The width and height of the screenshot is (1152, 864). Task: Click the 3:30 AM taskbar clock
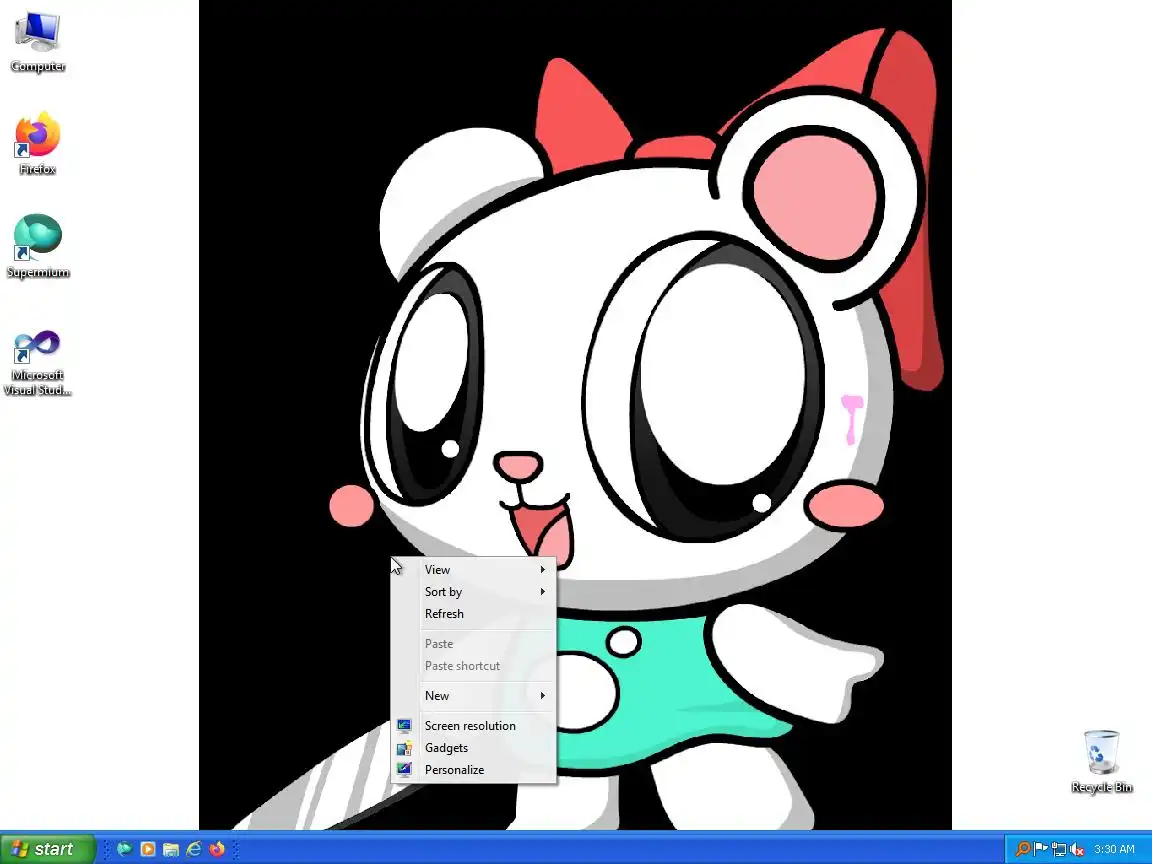pyautogui.click(x=1114, y=849)
